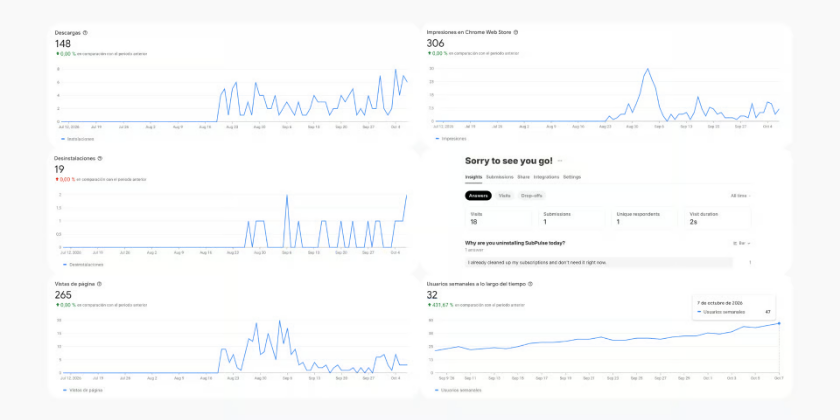The image size is (840, 420).
Task: Toggle the Instalaciones legend entry
Action: (77, 139)
